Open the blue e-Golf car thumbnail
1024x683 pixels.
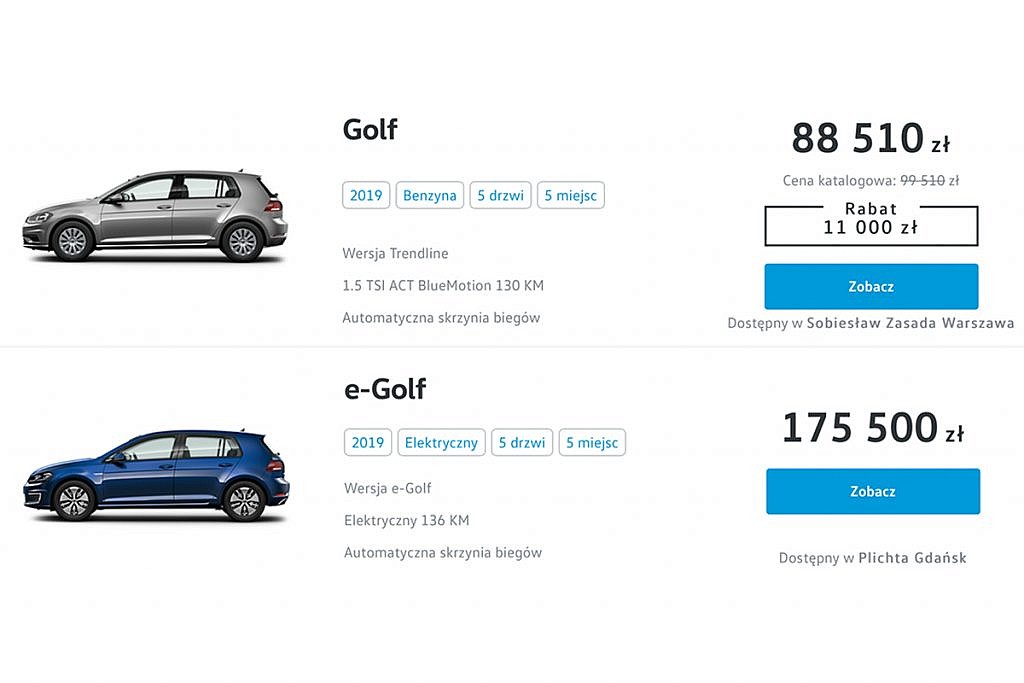156,475
